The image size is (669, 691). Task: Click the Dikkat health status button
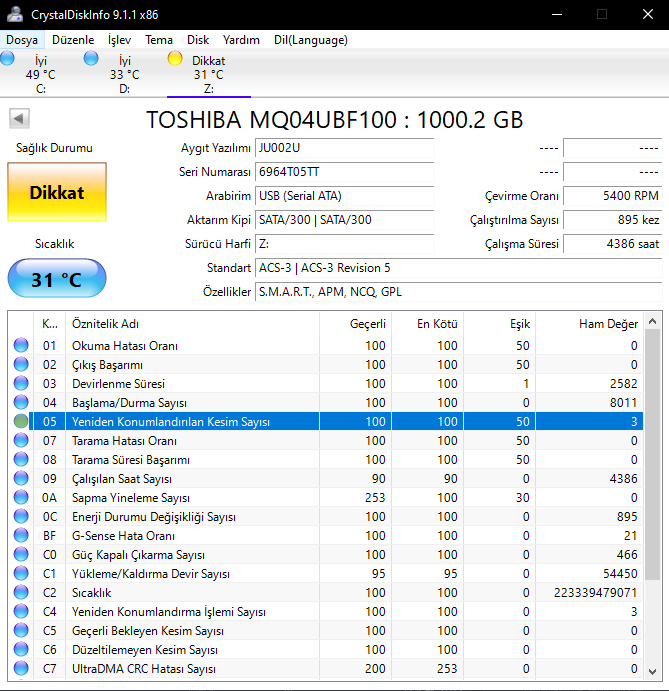coord(57,192)
